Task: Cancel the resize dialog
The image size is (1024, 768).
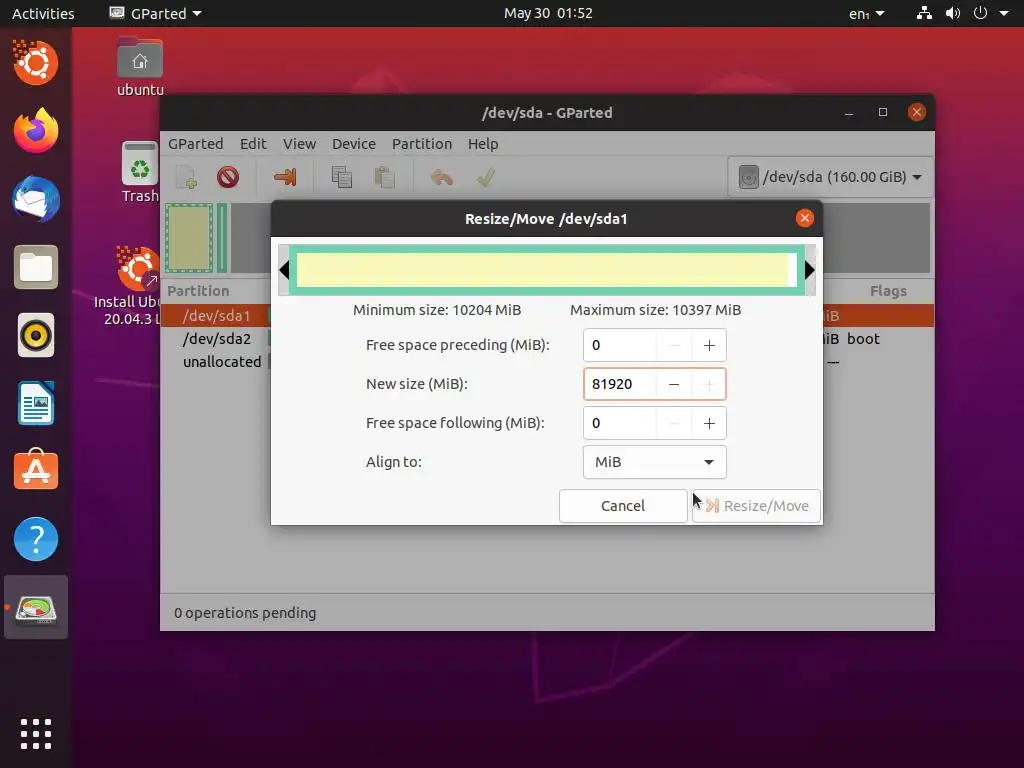Action: tap(623, 506)
